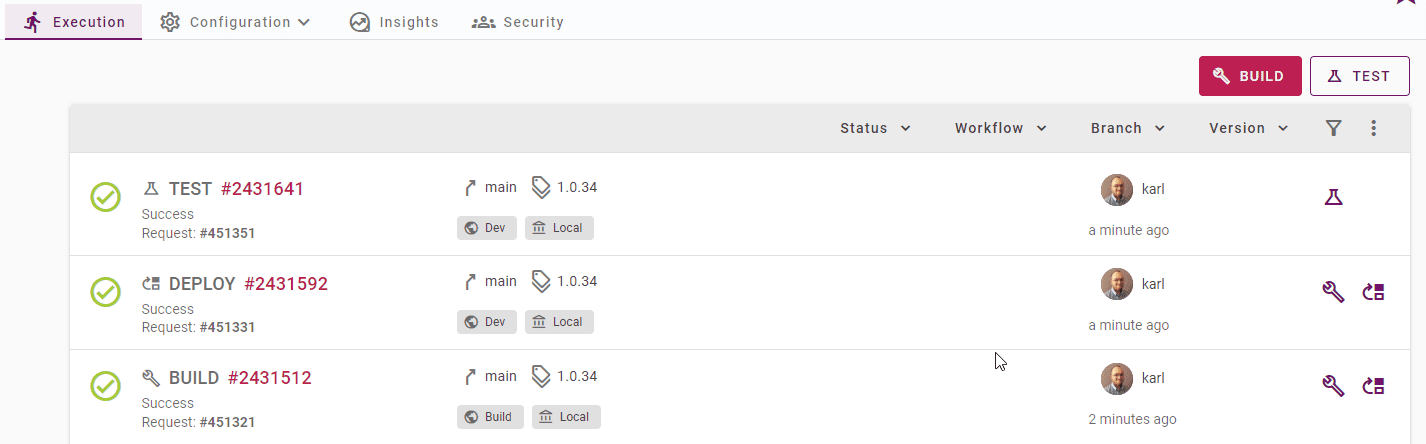Click karl's avatar in BUILD row
Screen dimensions: 1426x444
1117,379
